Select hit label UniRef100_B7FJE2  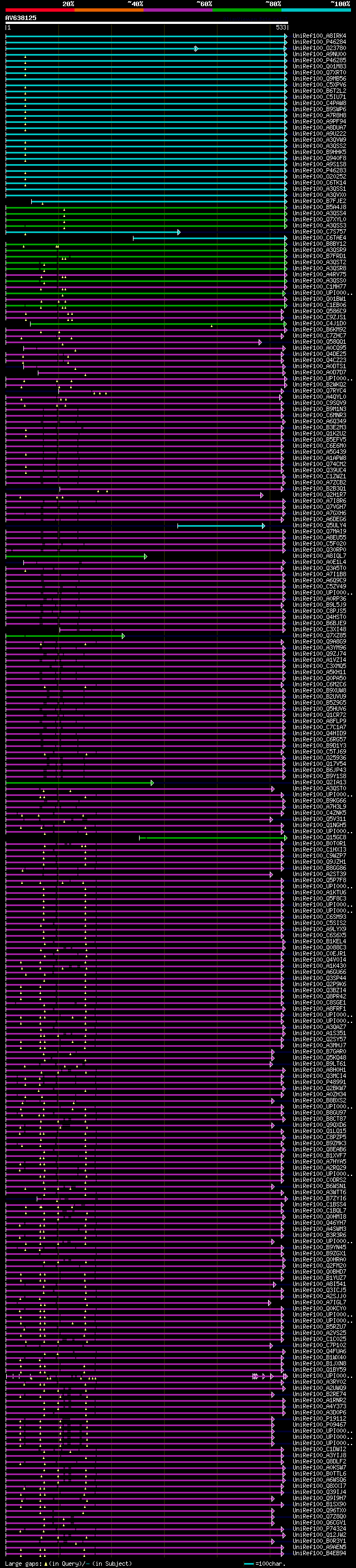point(319,201)
